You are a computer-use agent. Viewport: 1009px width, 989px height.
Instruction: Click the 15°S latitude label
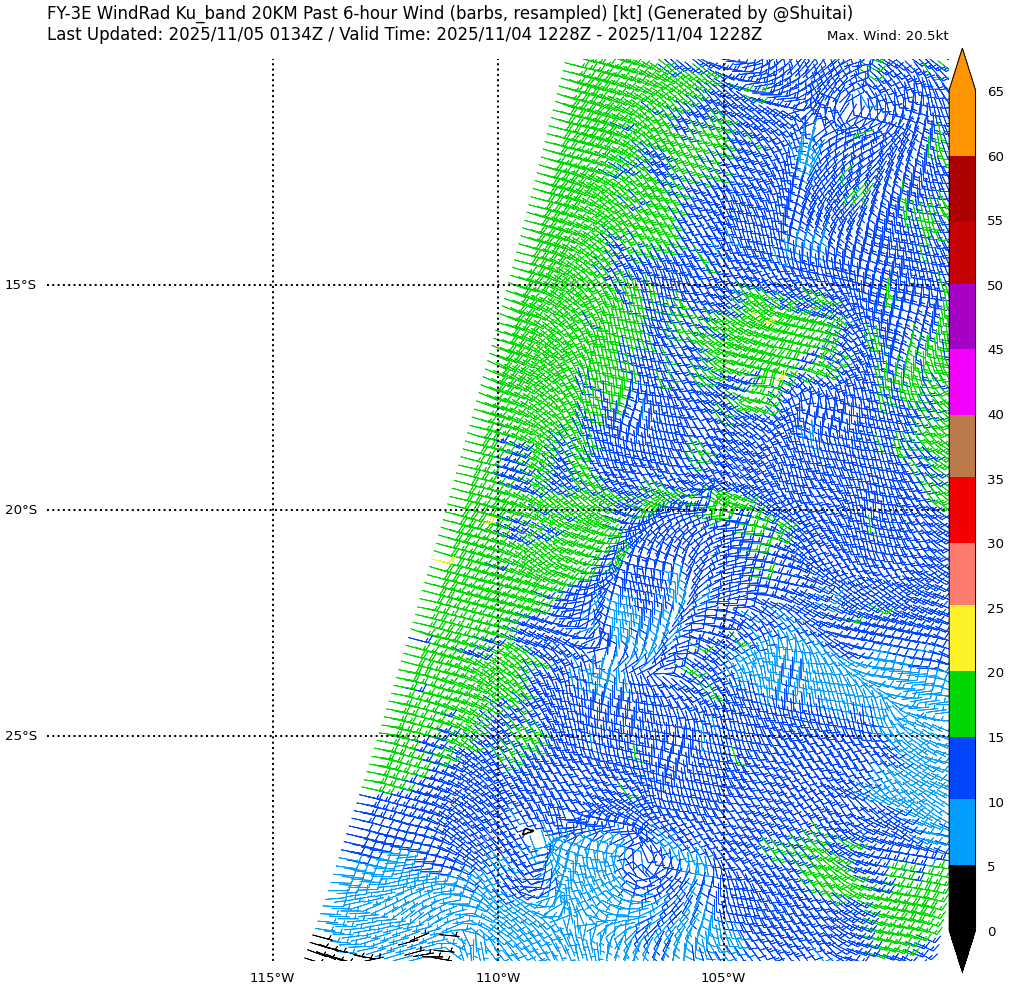[20, 285]
